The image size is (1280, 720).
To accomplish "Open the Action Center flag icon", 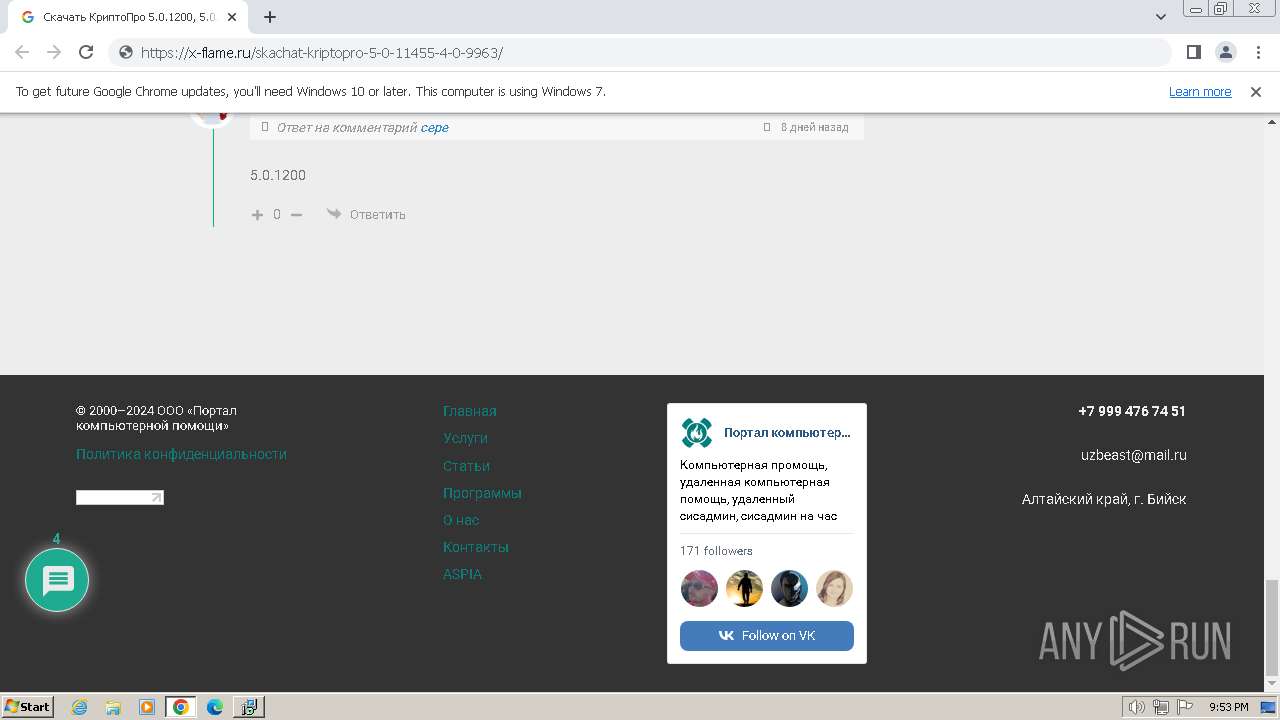I will pos(1184,707).
